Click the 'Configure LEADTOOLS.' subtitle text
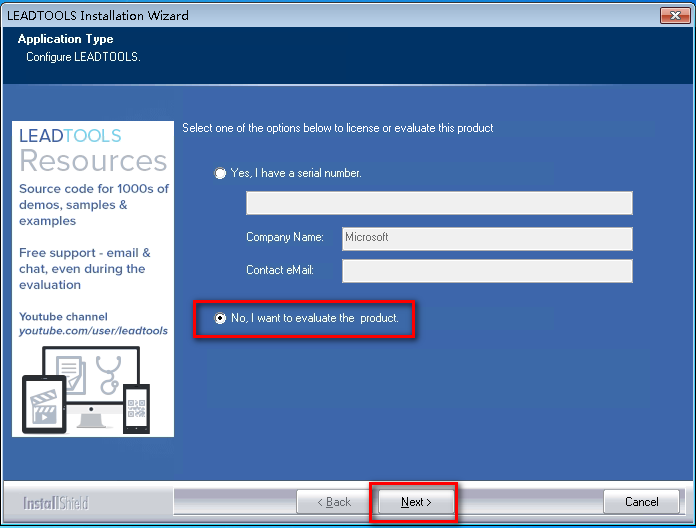This screenshot has height=528, width=696. (x=83, y=57)
